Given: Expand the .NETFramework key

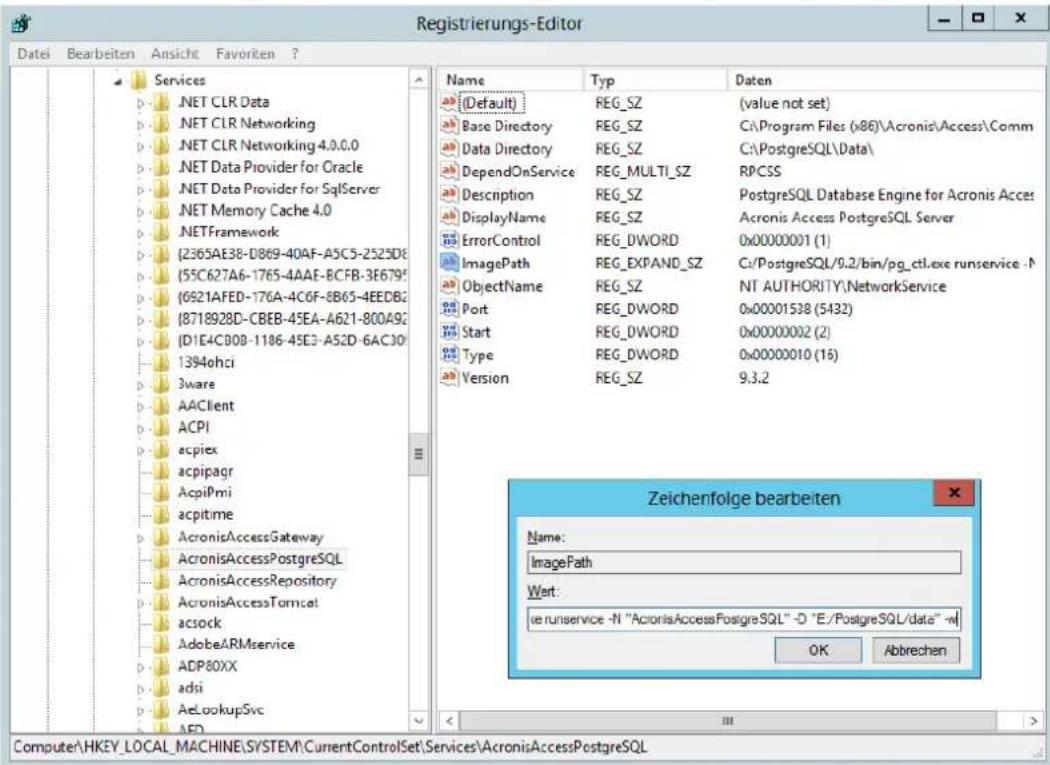Looking at the screenshot, I should click(x=141, y=233).
